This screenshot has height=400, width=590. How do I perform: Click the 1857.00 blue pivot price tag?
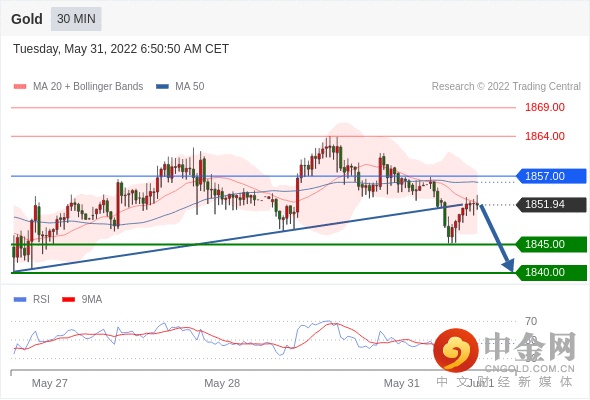pyautogui.click(x=551, y=176)
